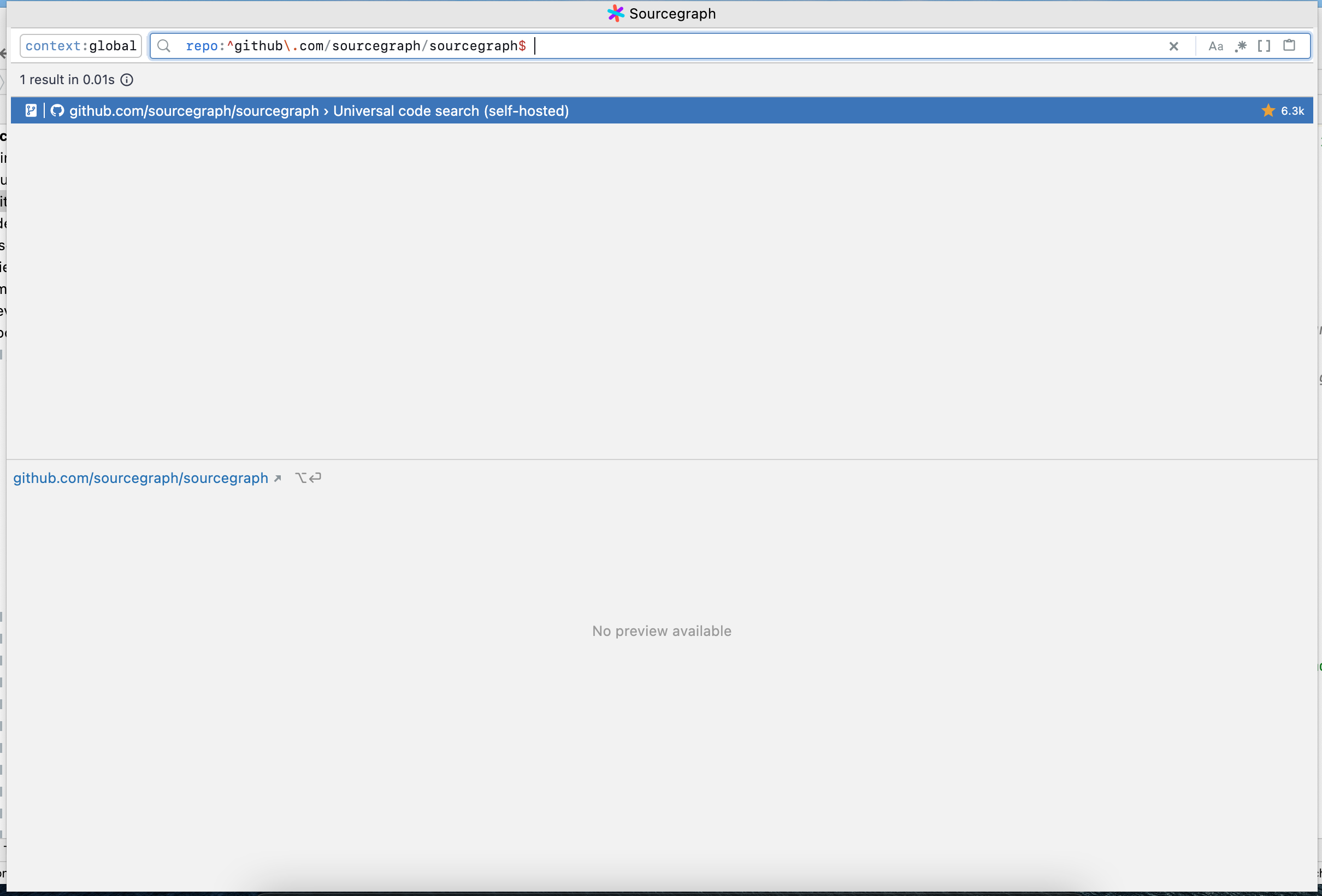Image resolution: width=1322 pixels, height=896 pixels.
Task: Open the context:global selector
Action: (x=81, y=46)
